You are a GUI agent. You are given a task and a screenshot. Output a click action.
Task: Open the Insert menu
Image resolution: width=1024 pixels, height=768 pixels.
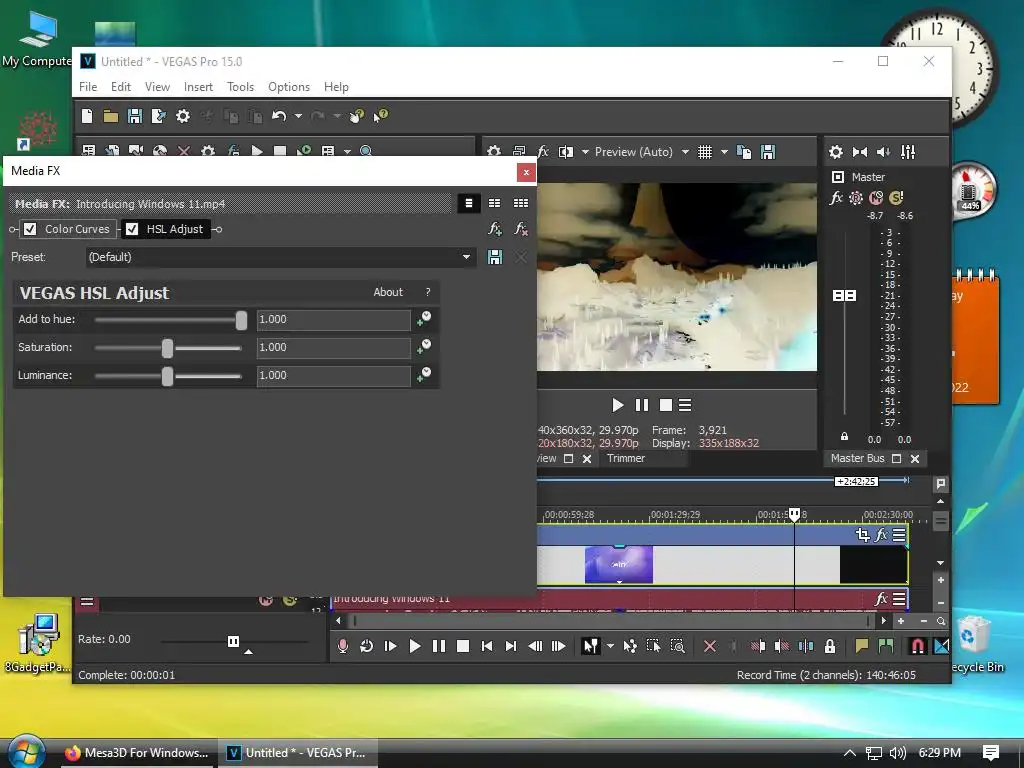point(198,87)
